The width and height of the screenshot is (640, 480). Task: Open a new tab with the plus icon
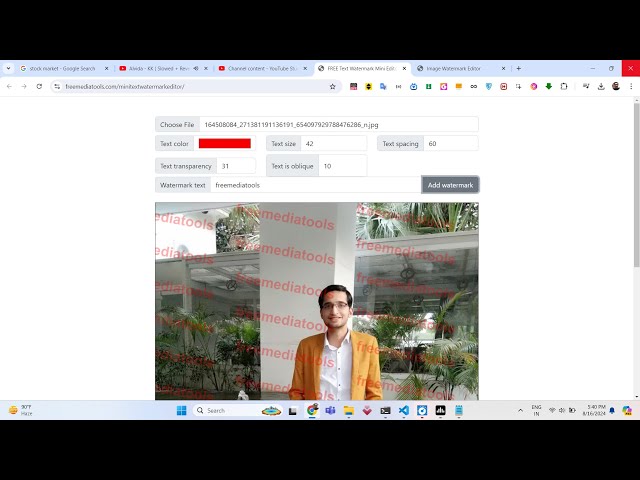tap(518, 68)
